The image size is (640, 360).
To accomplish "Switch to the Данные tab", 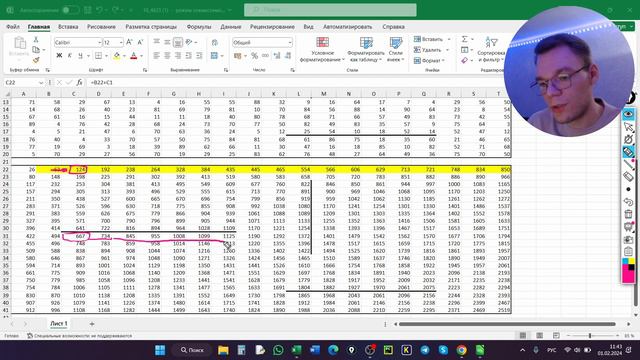I will [231, 27].
